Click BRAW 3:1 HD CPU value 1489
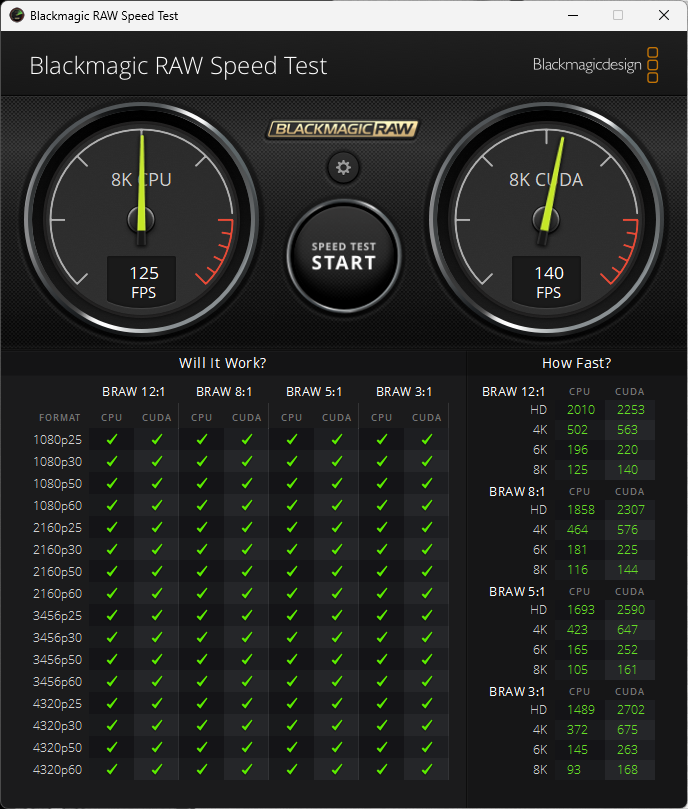The width and height of the screenshot is (688, 809). [581, 710]
